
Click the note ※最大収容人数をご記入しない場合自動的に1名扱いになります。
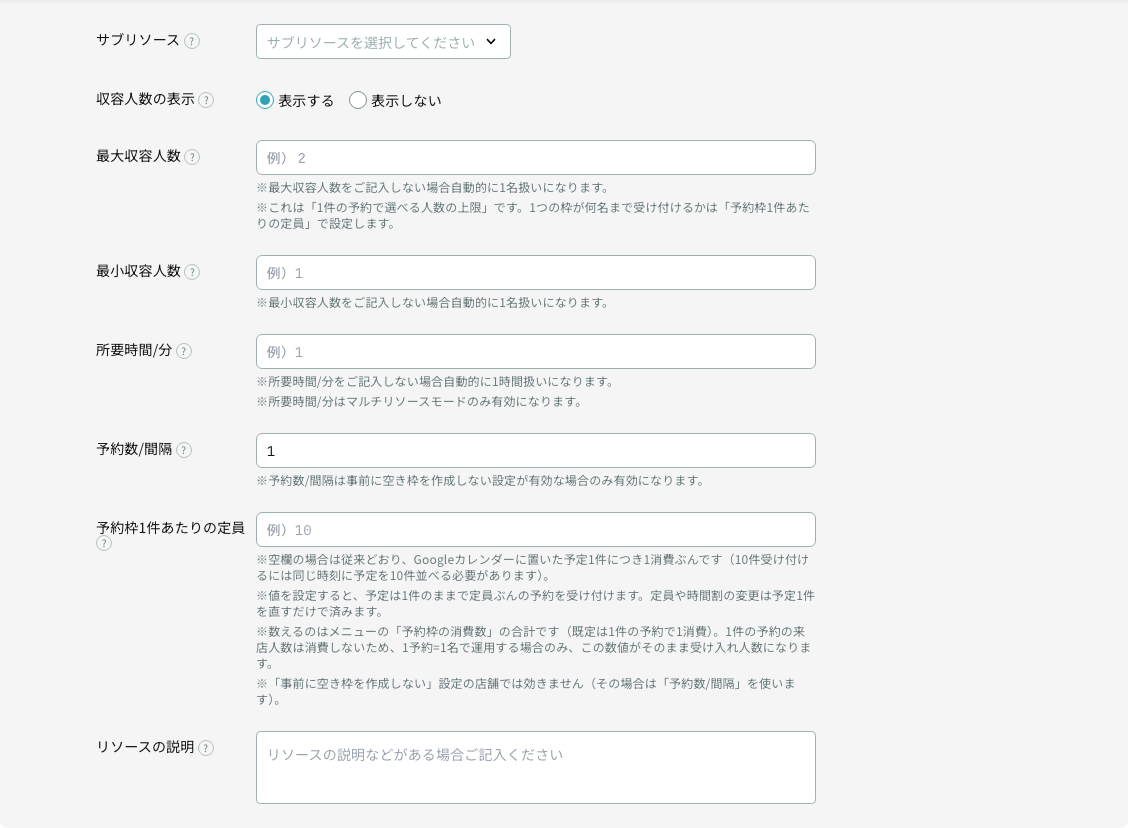click(x=432, y=188)
